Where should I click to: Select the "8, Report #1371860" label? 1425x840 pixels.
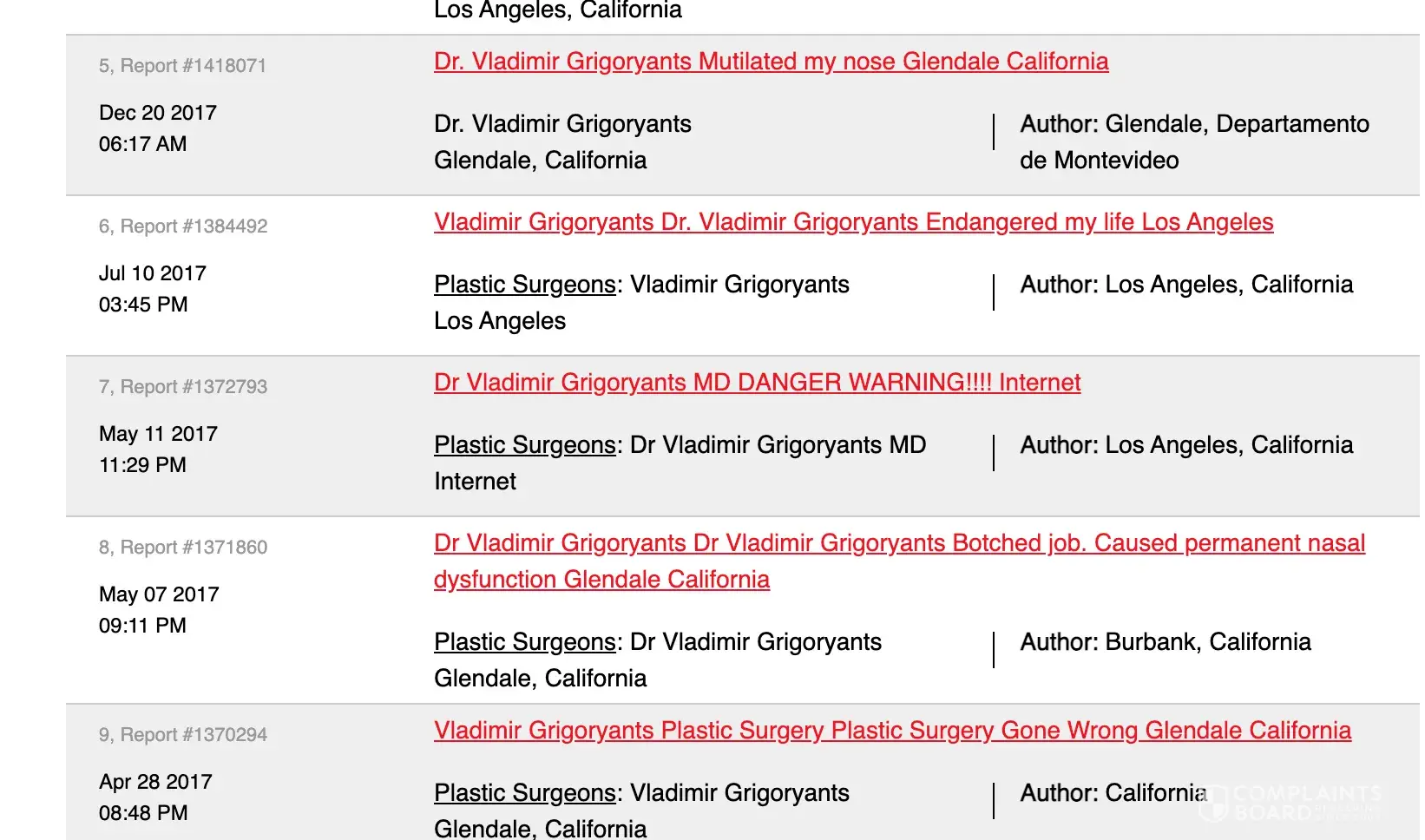point(182,548)
